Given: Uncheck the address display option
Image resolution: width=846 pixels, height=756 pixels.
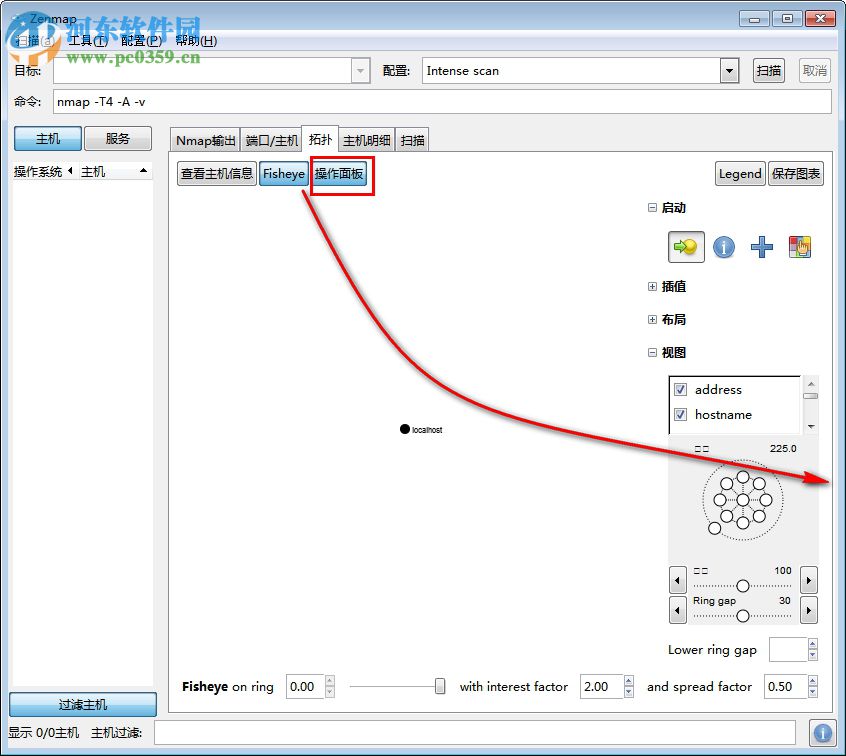Looking at the screenshot, I should (680, 390).
